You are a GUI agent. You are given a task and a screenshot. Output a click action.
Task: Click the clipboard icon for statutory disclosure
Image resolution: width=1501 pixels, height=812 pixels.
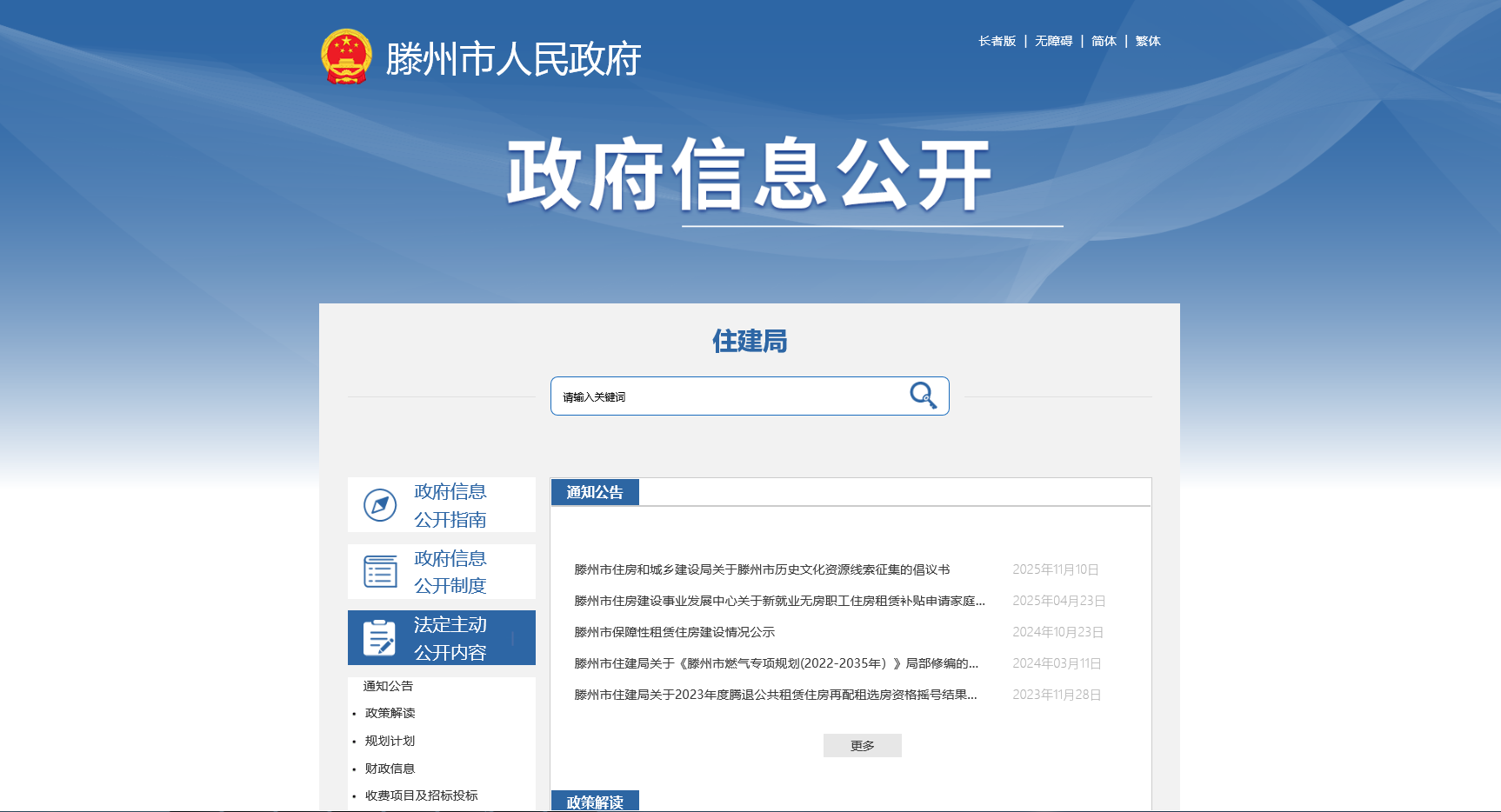pos(379,638)
